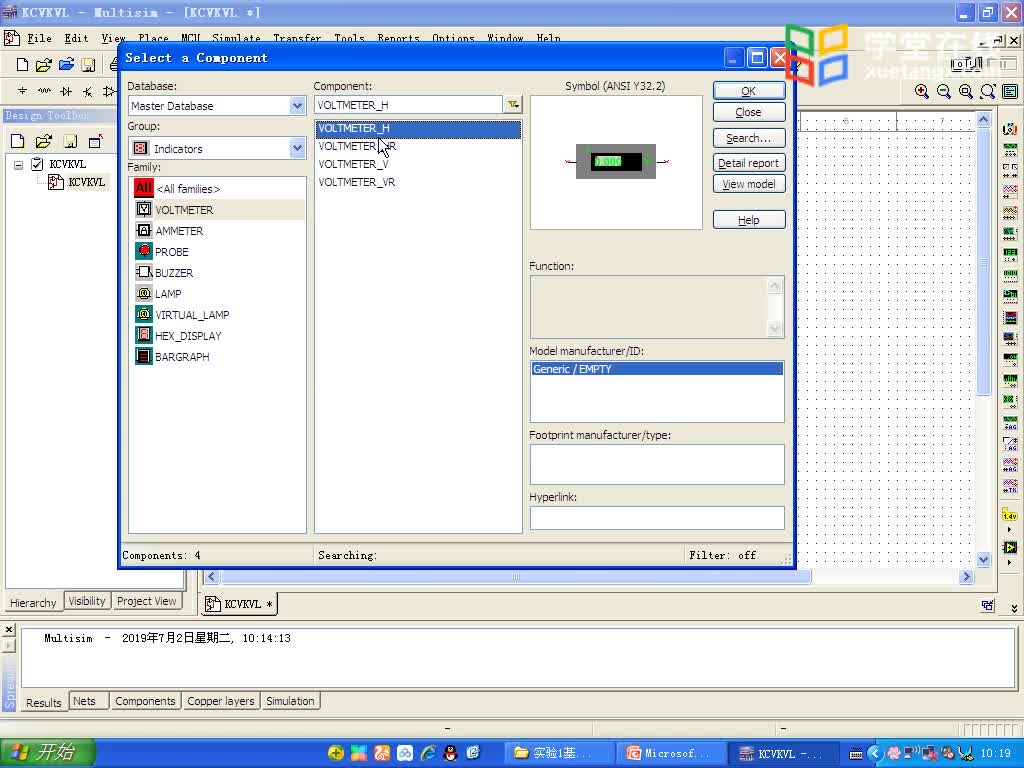Collapse the KCVKVL tree node
The height and width of the screenshot is (768, 1024).
(18, 165)
